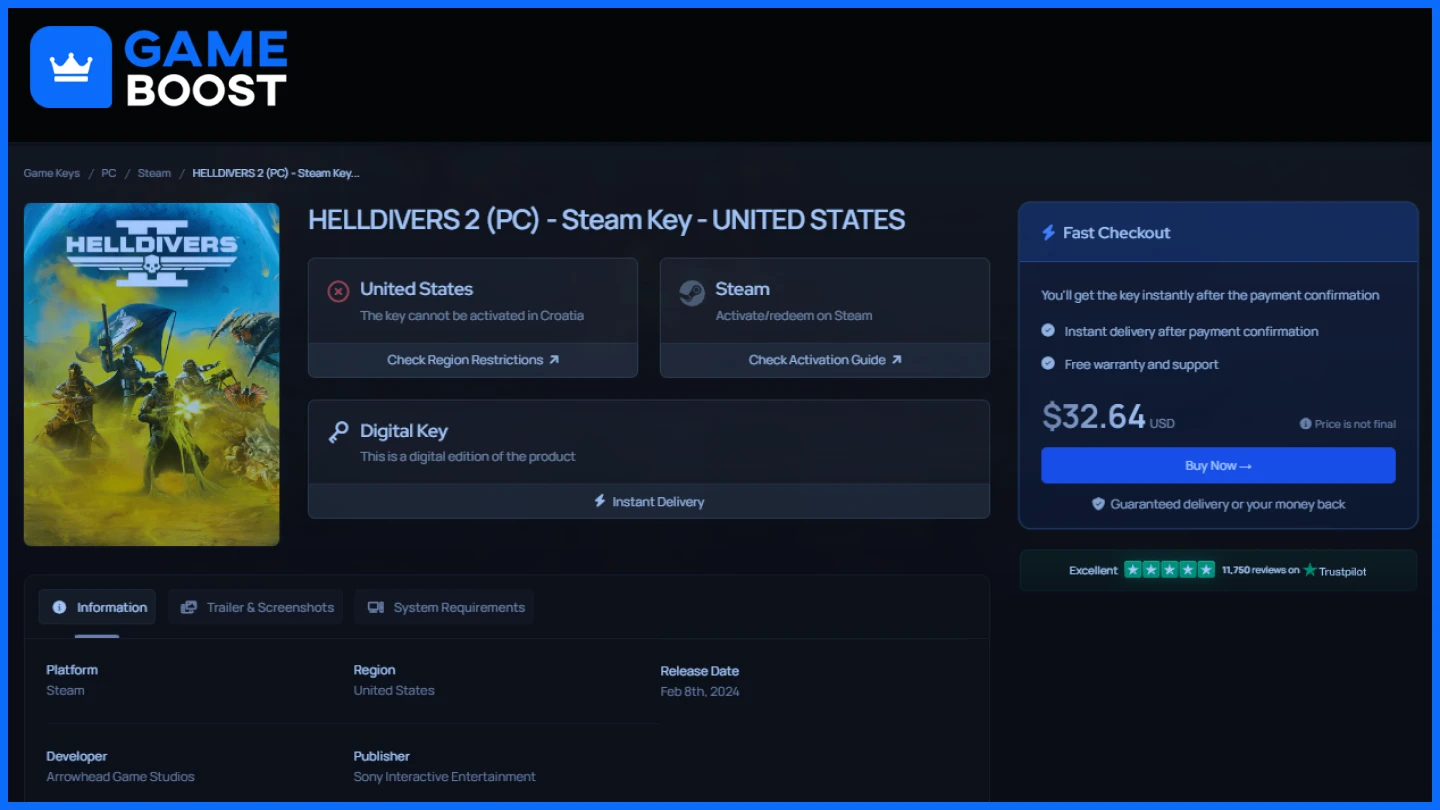Click the HELLDIVERS 2 cover art image
Screen dimensions: 1440x810
pyautogui.click(x=152, y=374)
